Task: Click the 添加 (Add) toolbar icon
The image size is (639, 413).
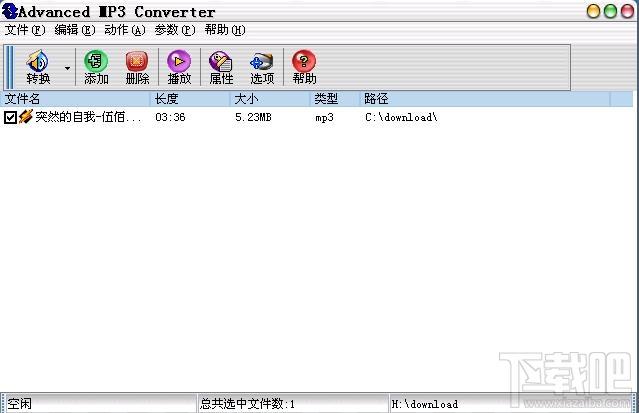Action: [96, 67]
